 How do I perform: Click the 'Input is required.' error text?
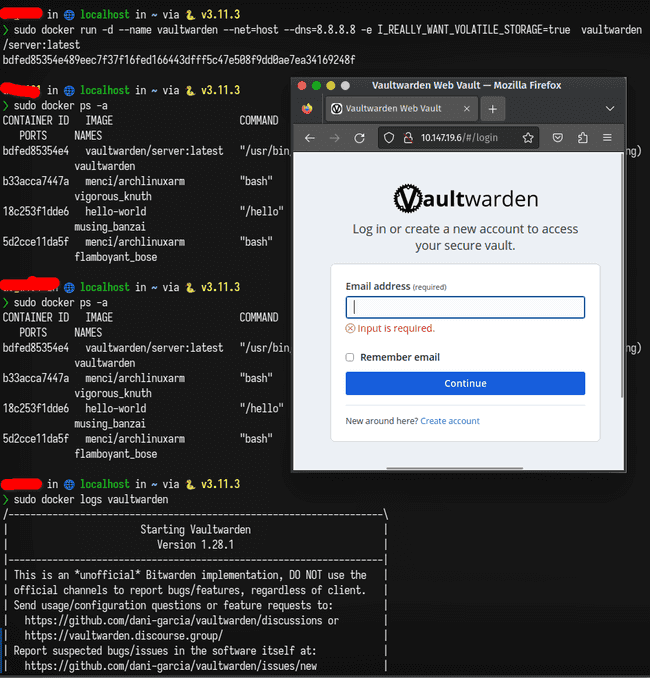(x=396, y=329)
